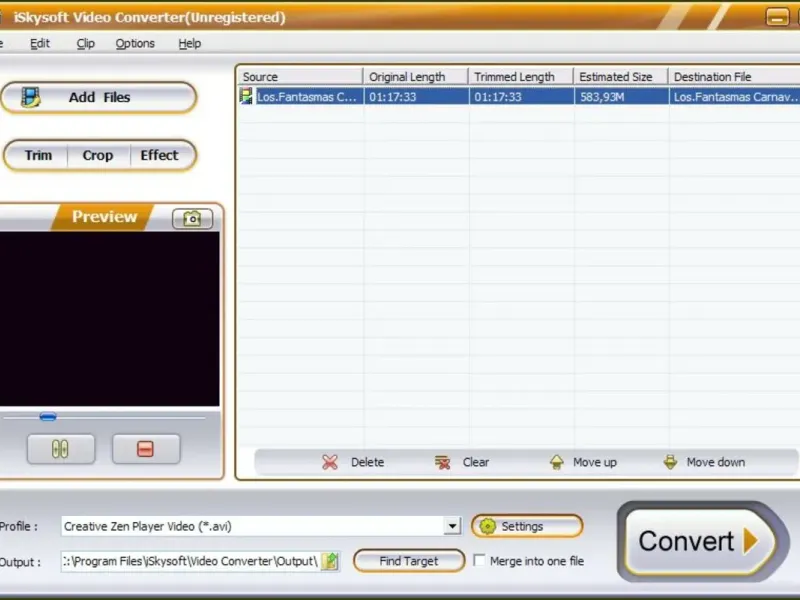The width and height of the screenshot is (800, 600).
Task: Click the gear icon on Settings
Action: [x=488, y=526]
